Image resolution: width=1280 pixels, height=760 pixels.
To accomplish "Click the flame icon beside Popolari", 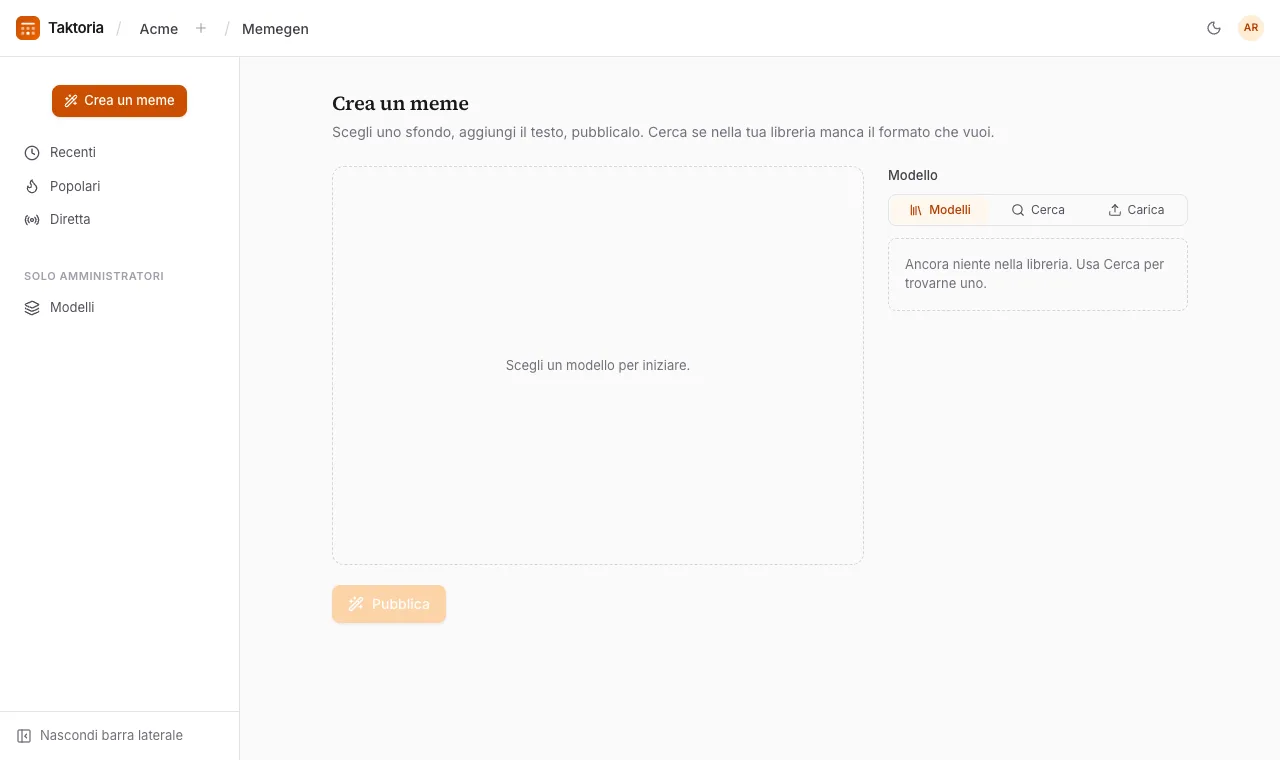I will coord(32,186).
